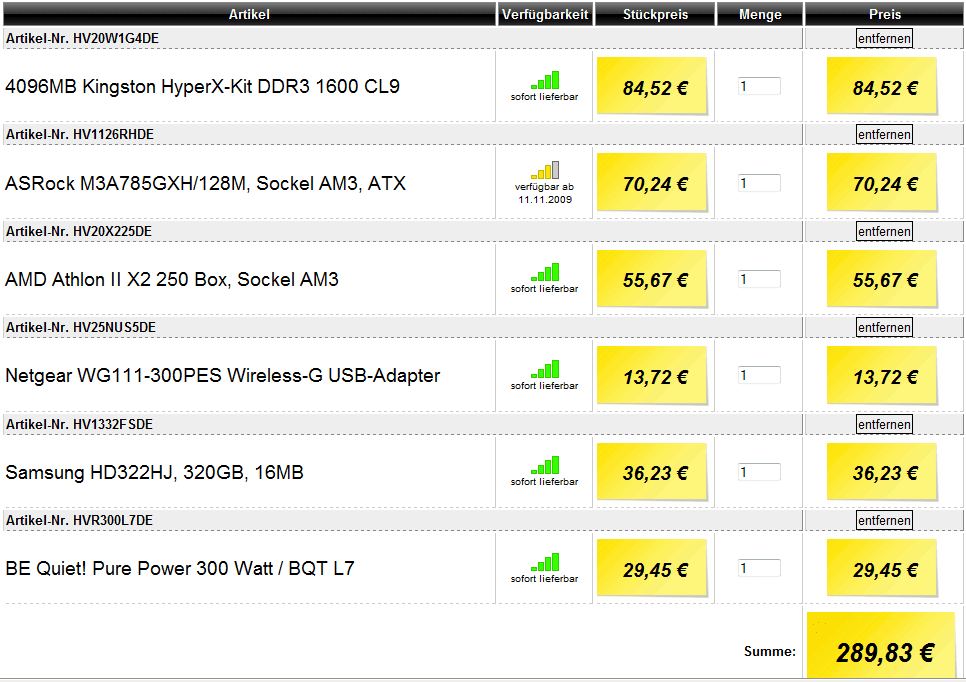Focus quantity field for Netgear WG111-300PES
Screen dimensions: 966x682
760,375
